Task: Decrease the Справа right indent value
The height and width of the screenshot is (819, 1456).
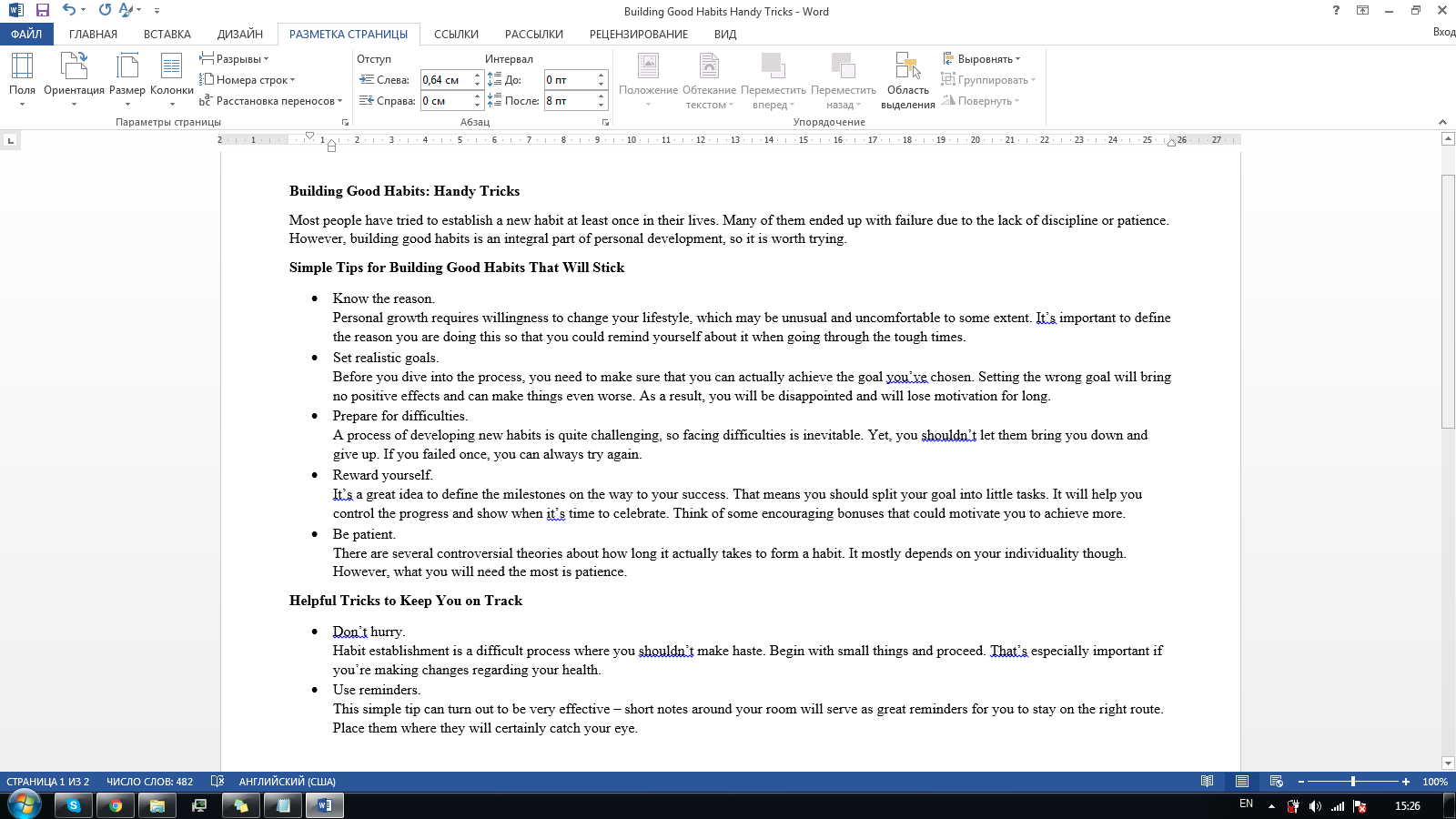Action: coord(477,106)
